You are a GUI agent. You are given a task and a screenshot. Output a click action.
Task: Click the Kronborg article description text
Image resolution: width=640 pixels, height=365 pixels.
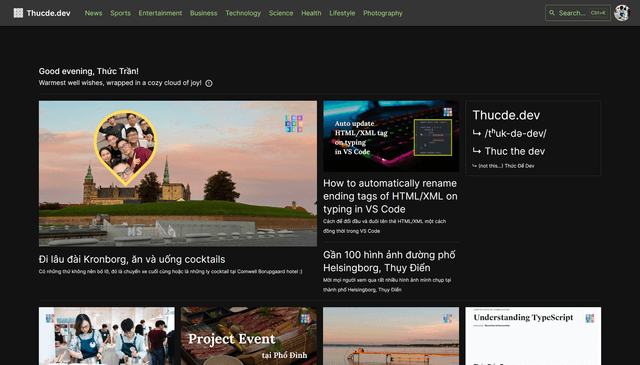[x=171, y=272]
